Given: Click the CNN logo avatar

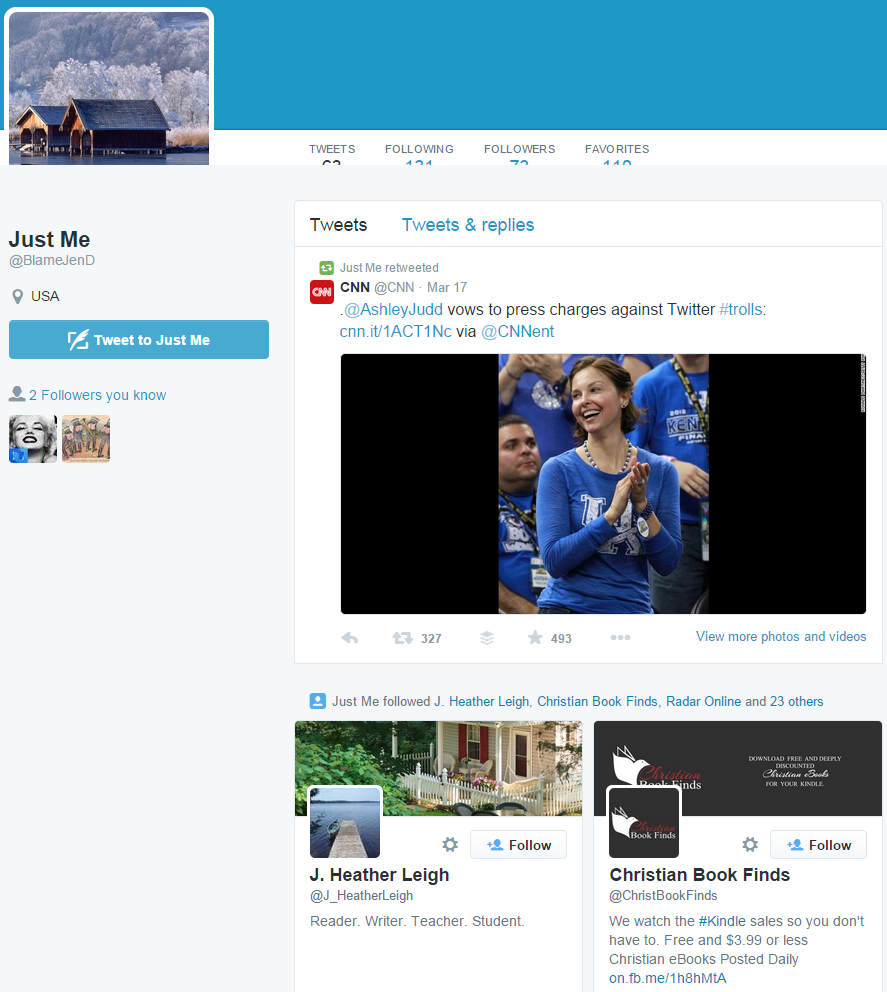Looking at the screenshot, I should [x=322, y=292].
